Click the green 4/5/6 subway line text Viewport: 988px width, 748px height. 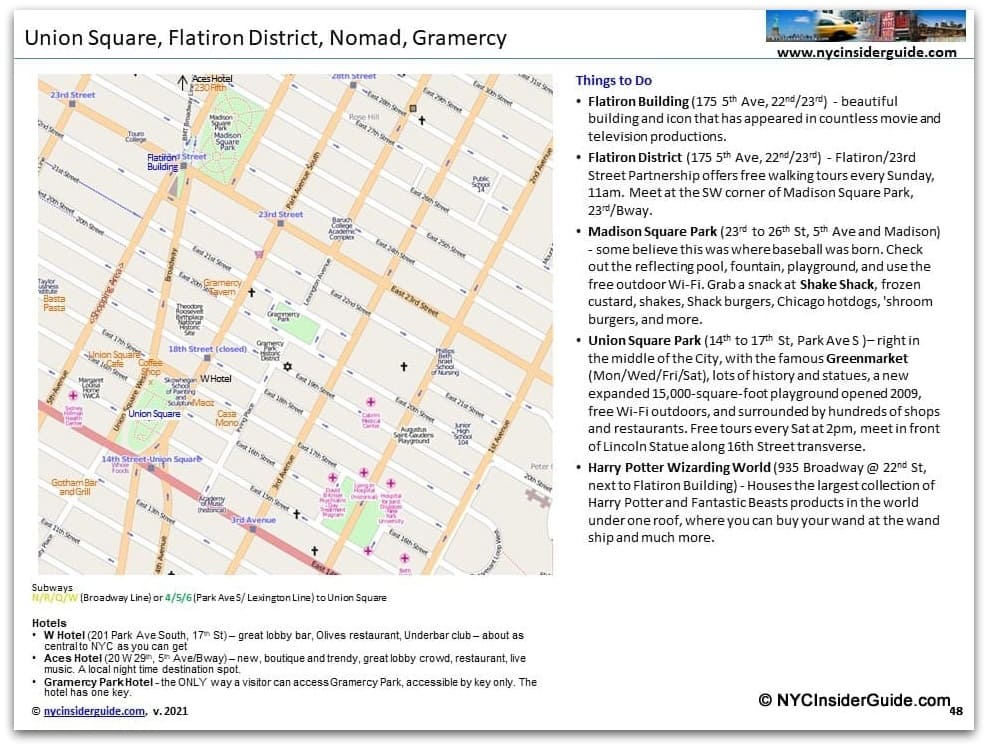click(178, 597)
